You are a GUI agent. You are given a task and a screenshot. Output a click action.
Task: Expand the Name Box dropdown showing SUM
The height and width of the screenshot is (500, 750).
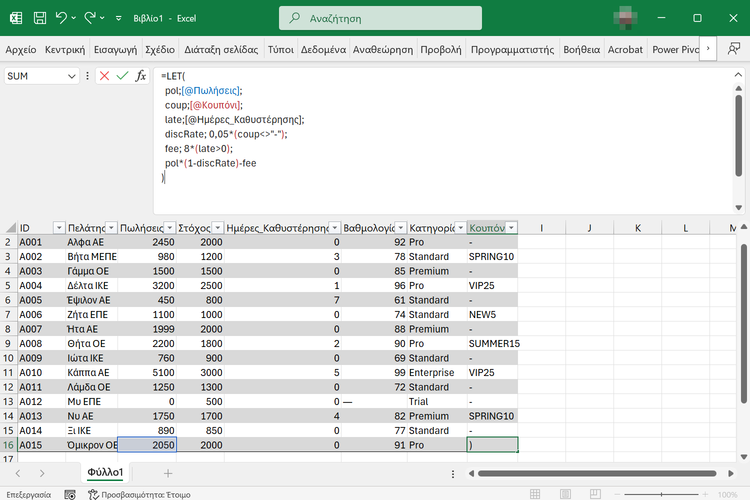(x=72, y=76)
